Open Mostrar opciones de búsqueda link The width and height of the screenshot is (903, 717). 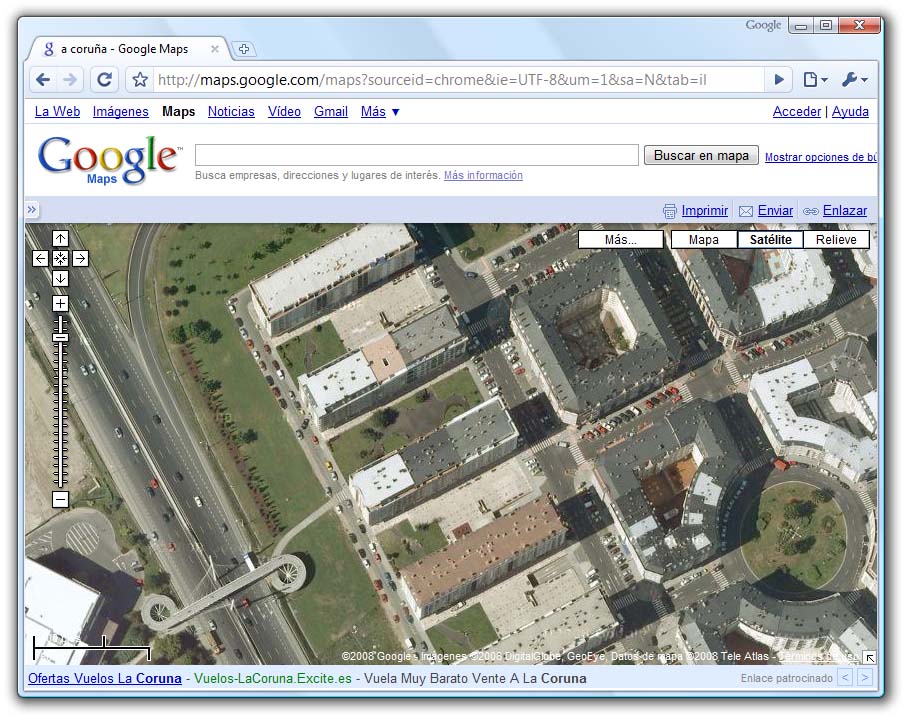(x=820, y=157)
